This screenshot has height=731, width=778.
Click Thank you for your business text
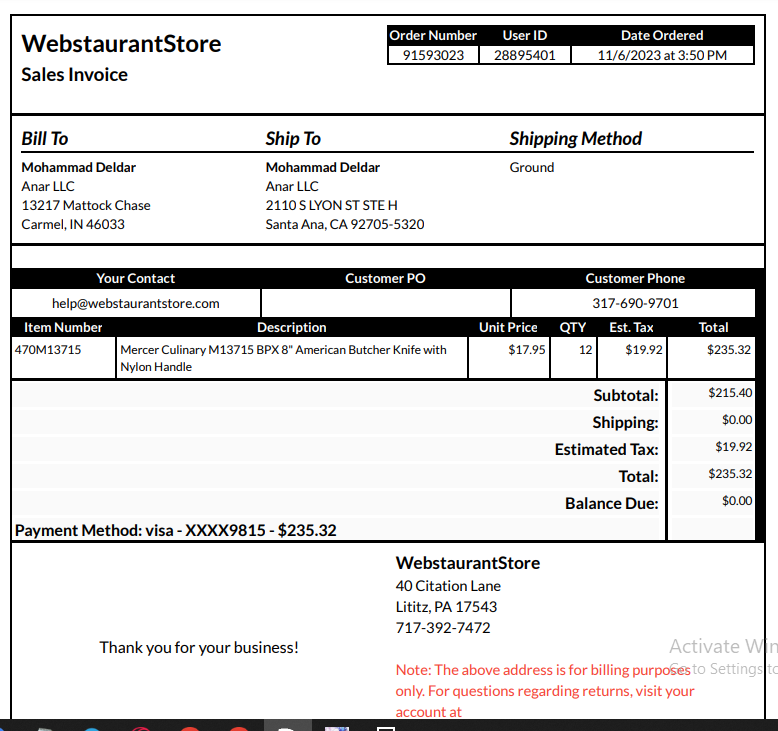198,648
